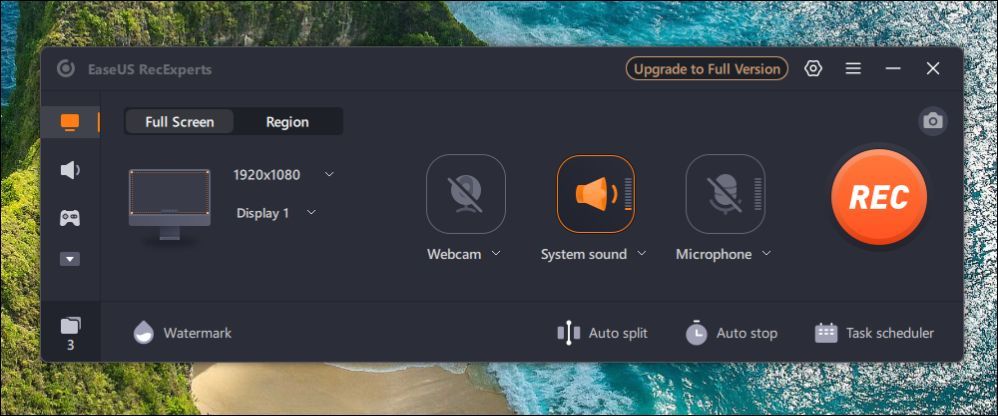Start recording with the REC button
This screenshot has height=416, width=998.
(x=878, y=197)
